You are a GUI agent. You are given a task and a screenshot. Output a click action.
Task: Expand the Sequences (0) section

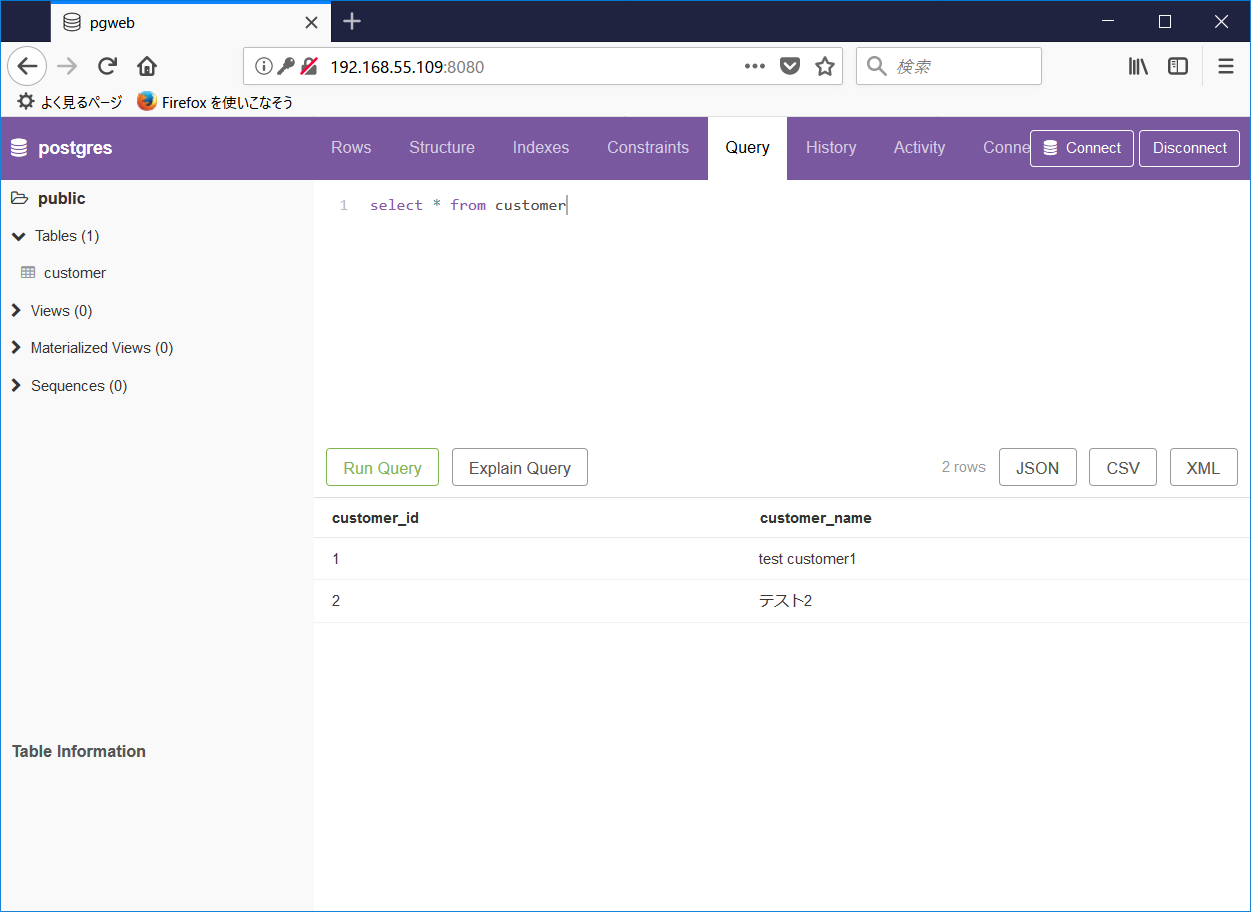coord(15,385)
